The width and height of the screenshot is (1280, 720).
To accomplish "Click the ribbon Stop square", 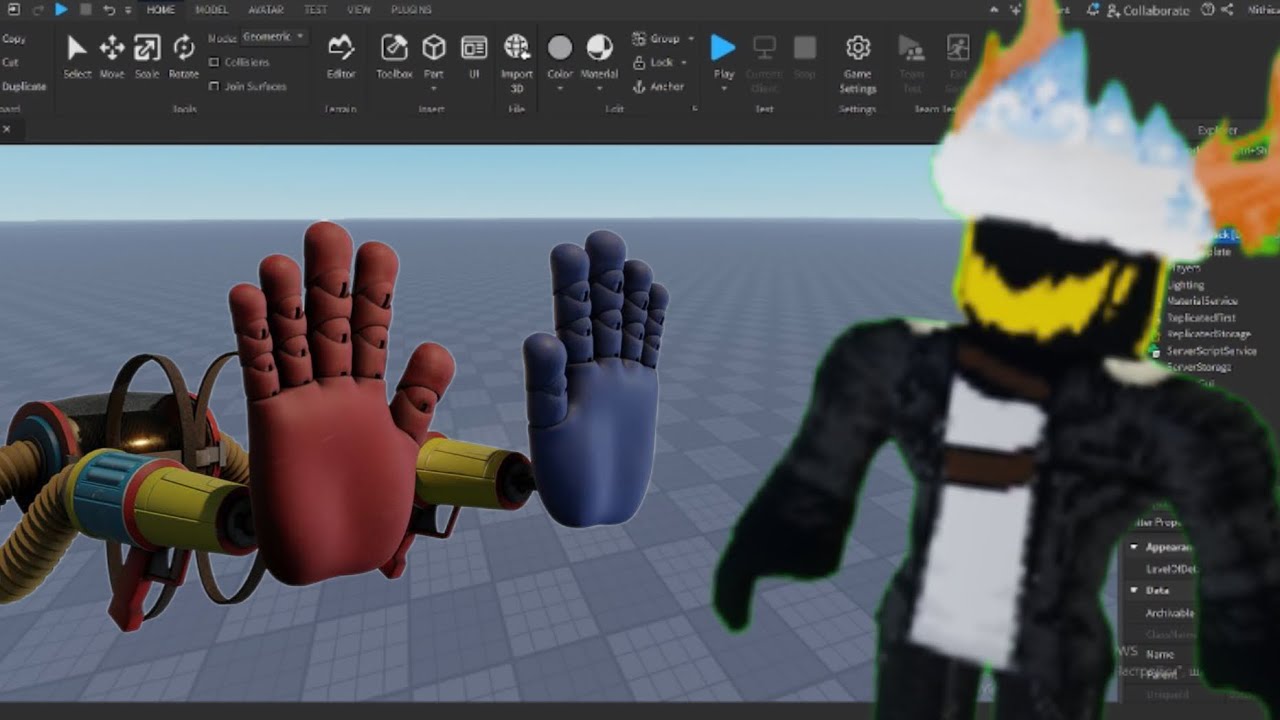I will click(804, 47).
